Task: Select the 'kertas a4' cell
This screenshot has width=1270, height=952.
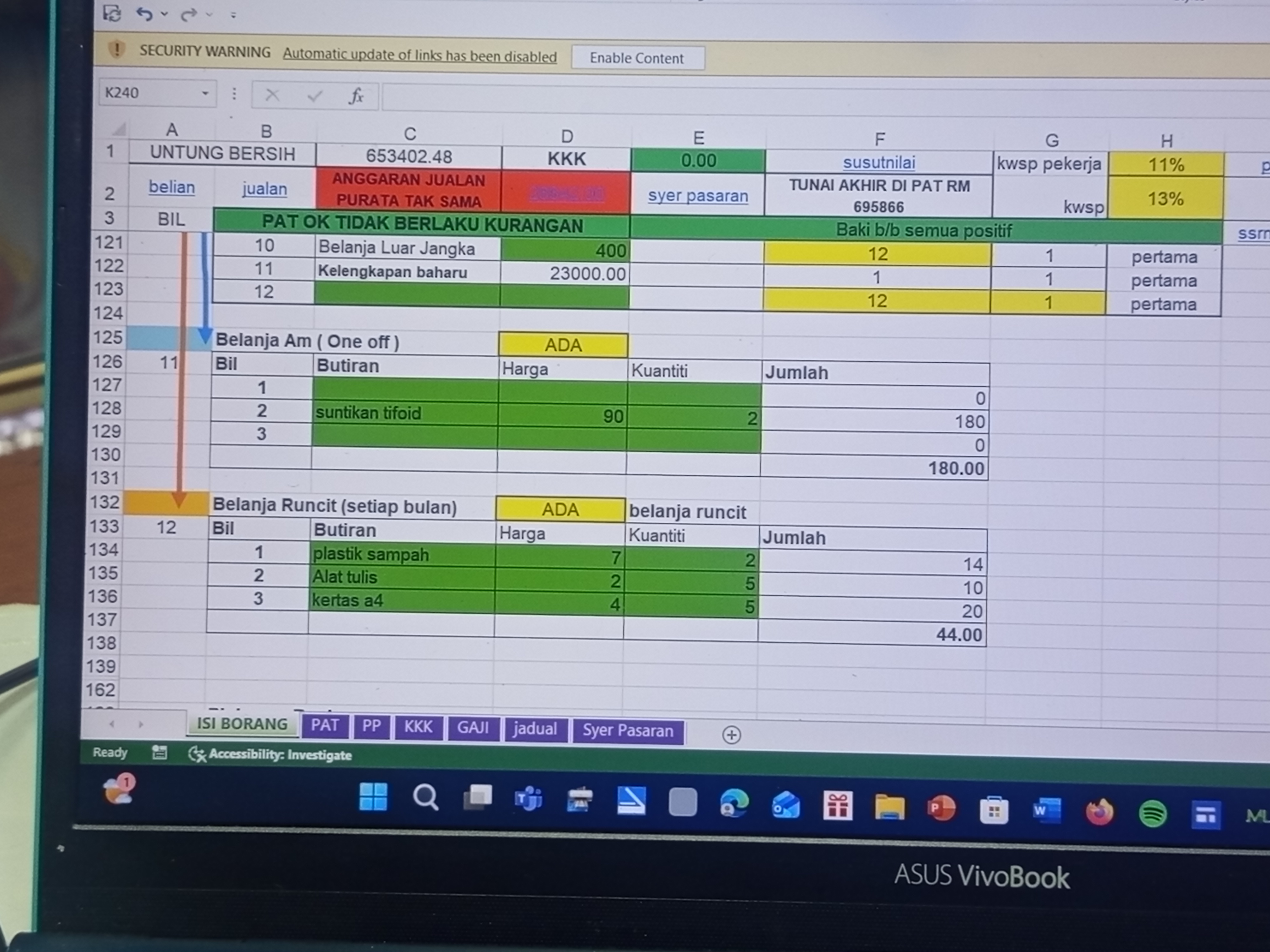Action: pos(401,601)
